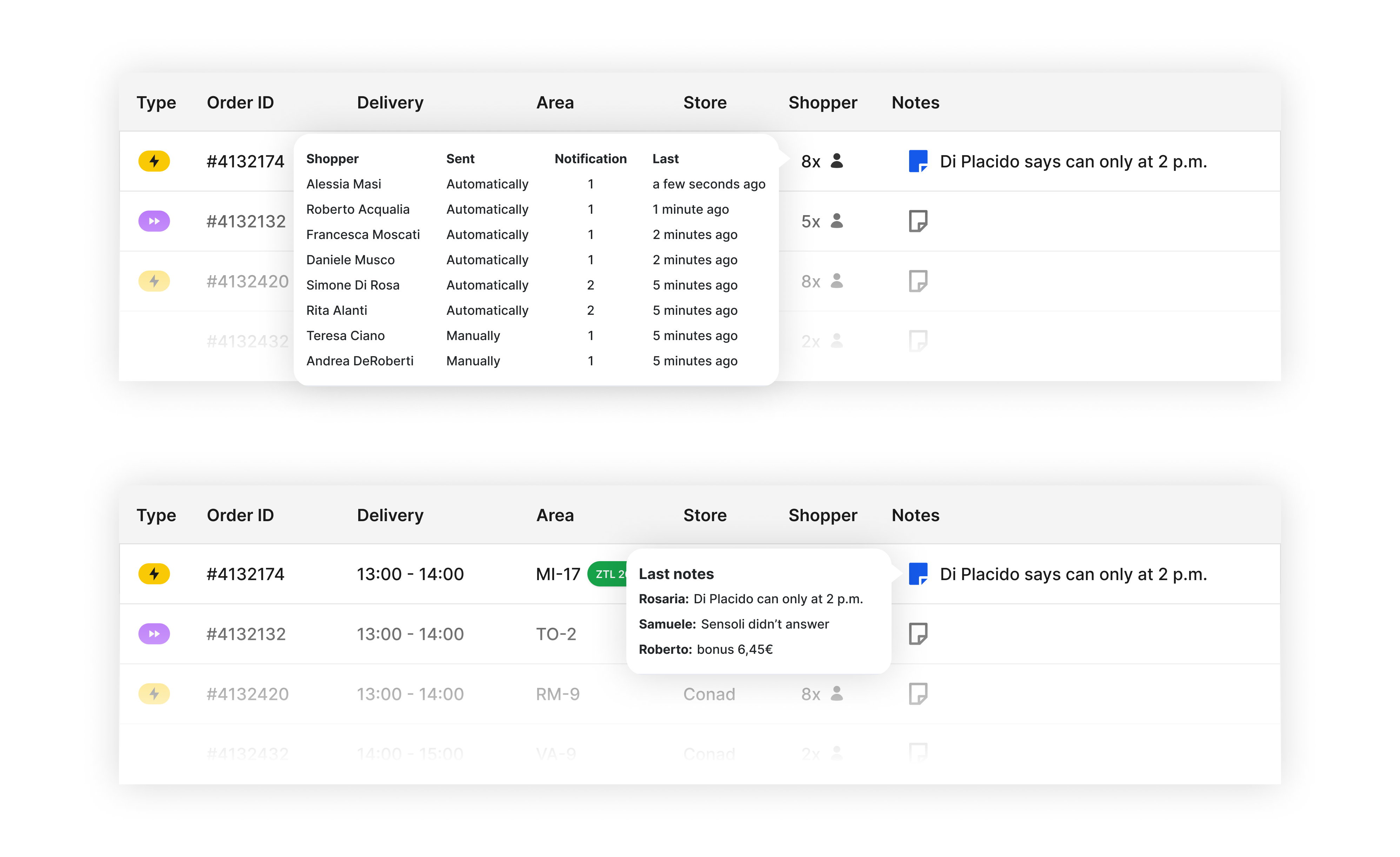Sort by Area column in bottom table
This screenshot has height=857, width=1400.
point(554,516)
